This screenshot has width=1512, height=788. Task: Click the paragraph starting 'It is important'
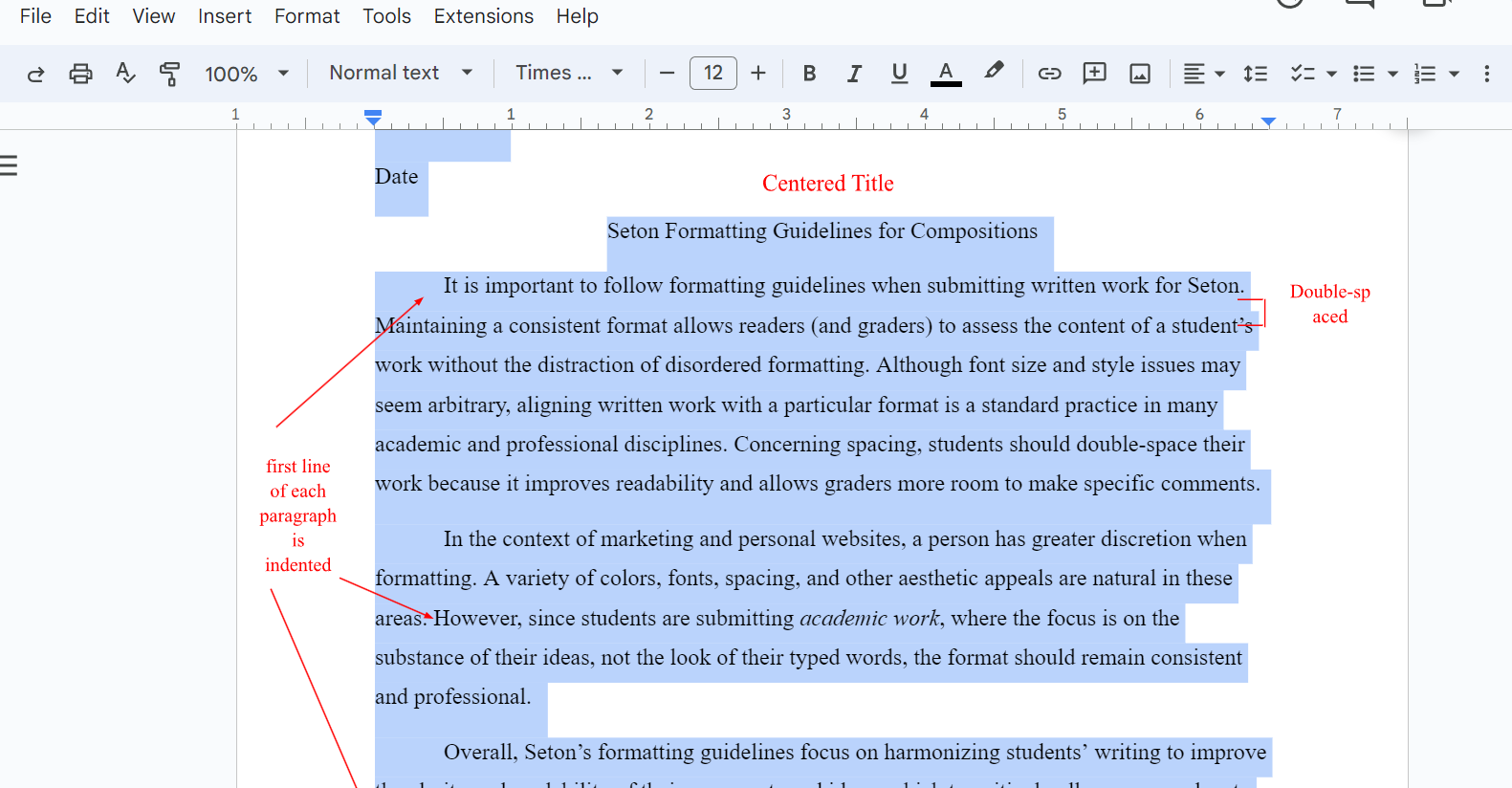[818, 384]
